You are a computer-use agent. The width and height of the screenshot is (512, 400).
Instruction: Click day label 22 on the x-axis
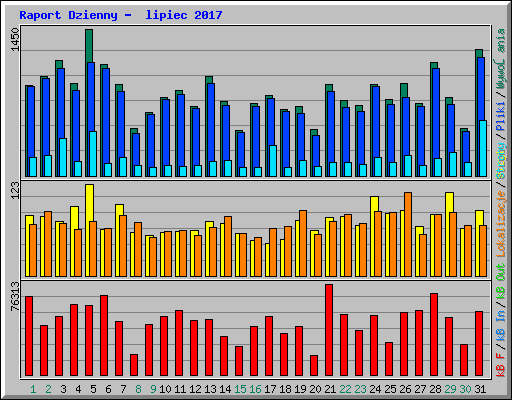pos(345,389)
